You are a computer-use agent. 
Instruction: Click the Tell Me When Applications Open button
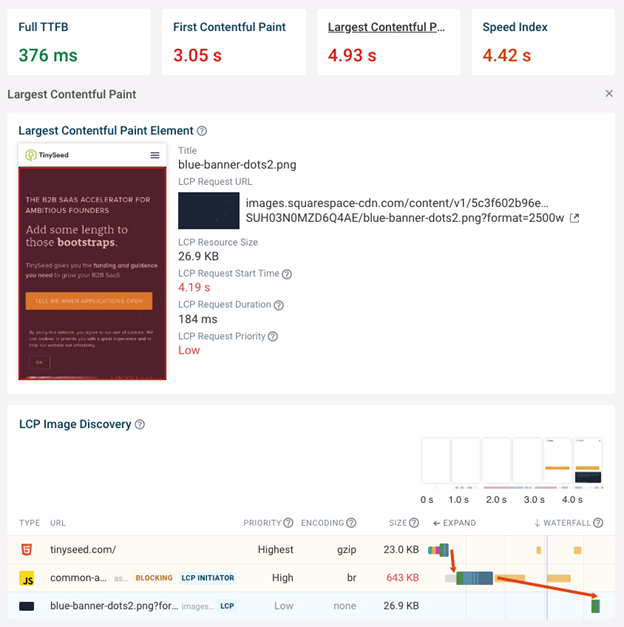pos(89,301)
